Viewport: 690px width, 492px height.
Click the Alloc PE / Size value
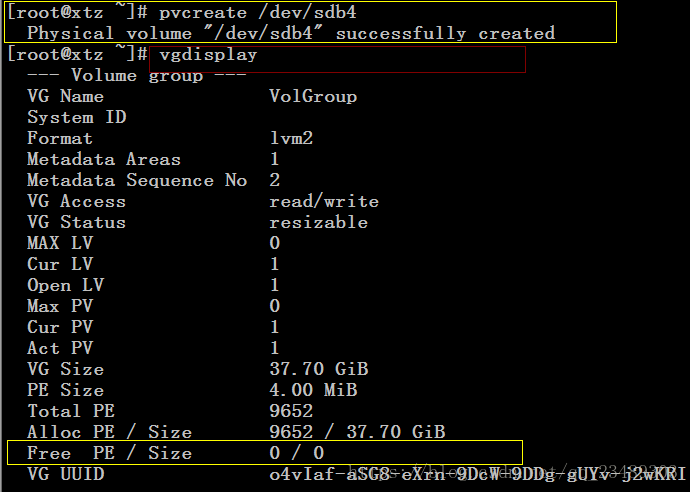coord(357,432)
